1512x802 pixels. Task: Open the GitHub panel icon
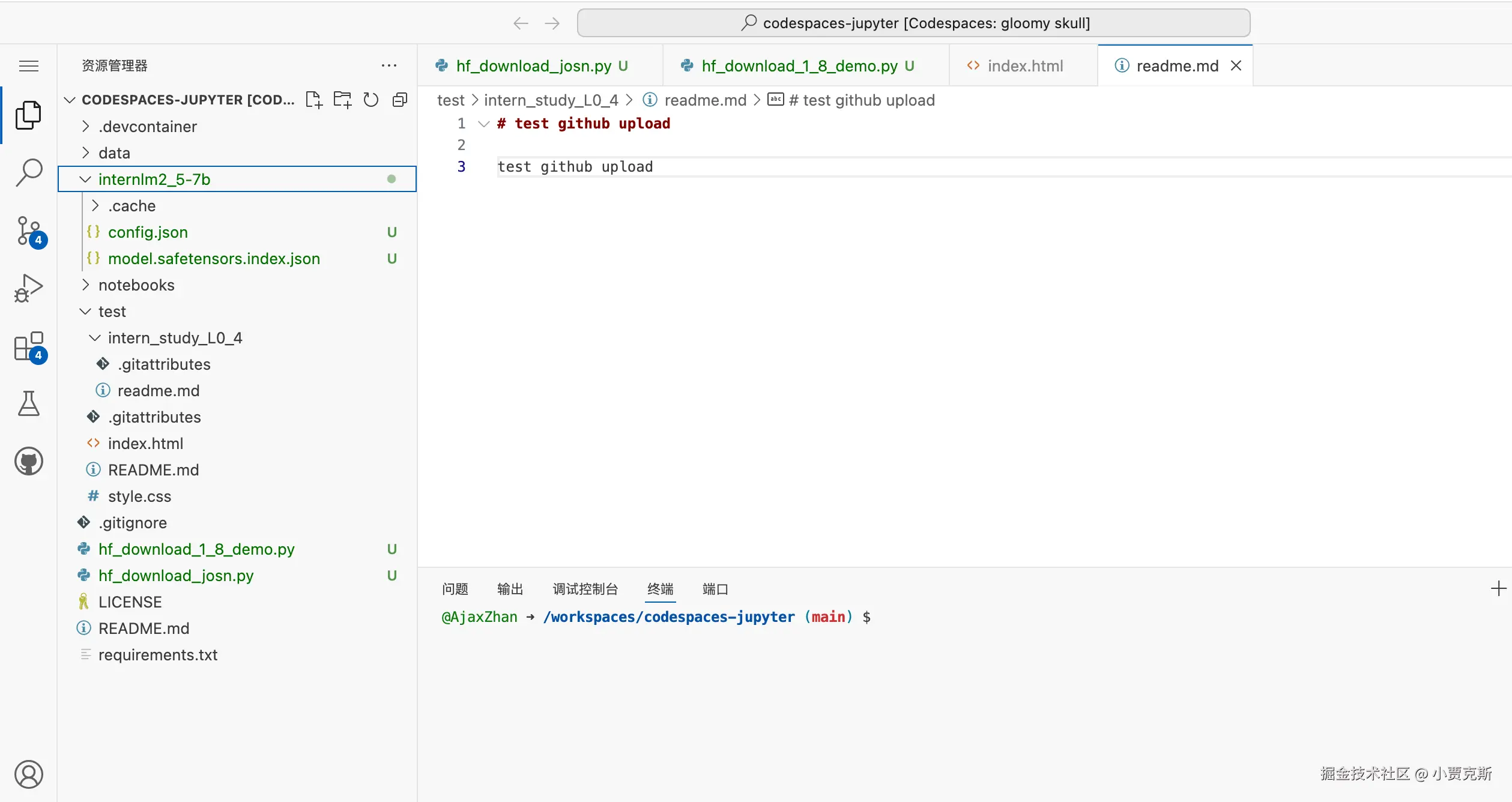click(29, 461)
